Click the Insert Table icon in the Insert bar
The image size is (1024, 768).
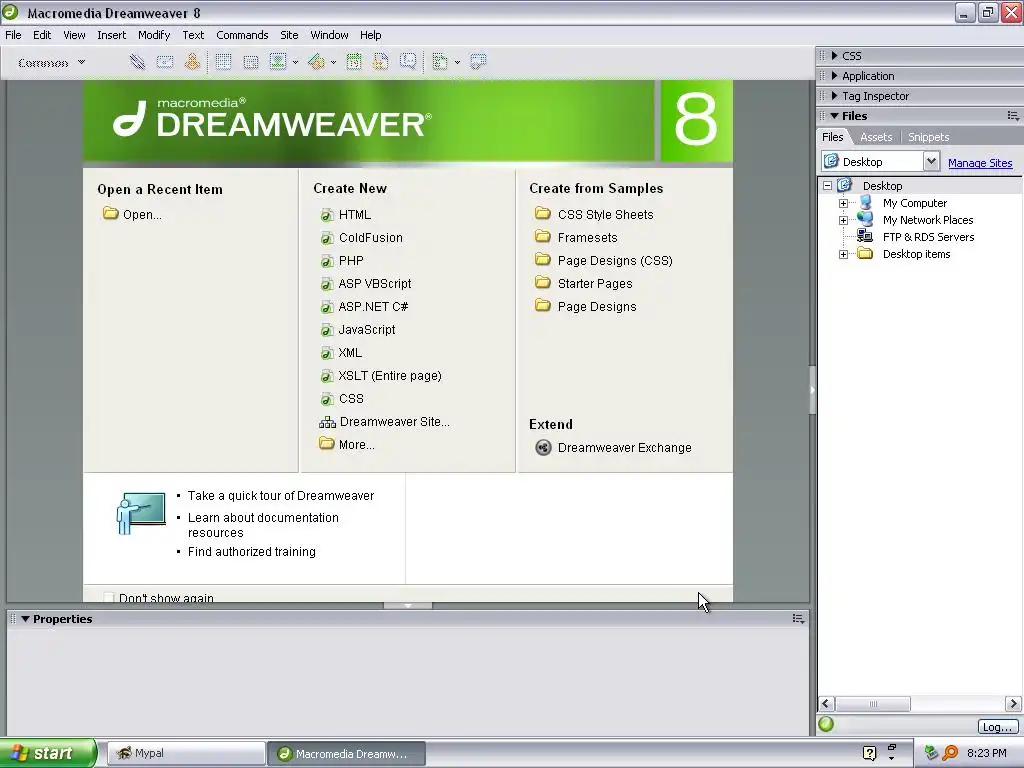click(223, 62)
